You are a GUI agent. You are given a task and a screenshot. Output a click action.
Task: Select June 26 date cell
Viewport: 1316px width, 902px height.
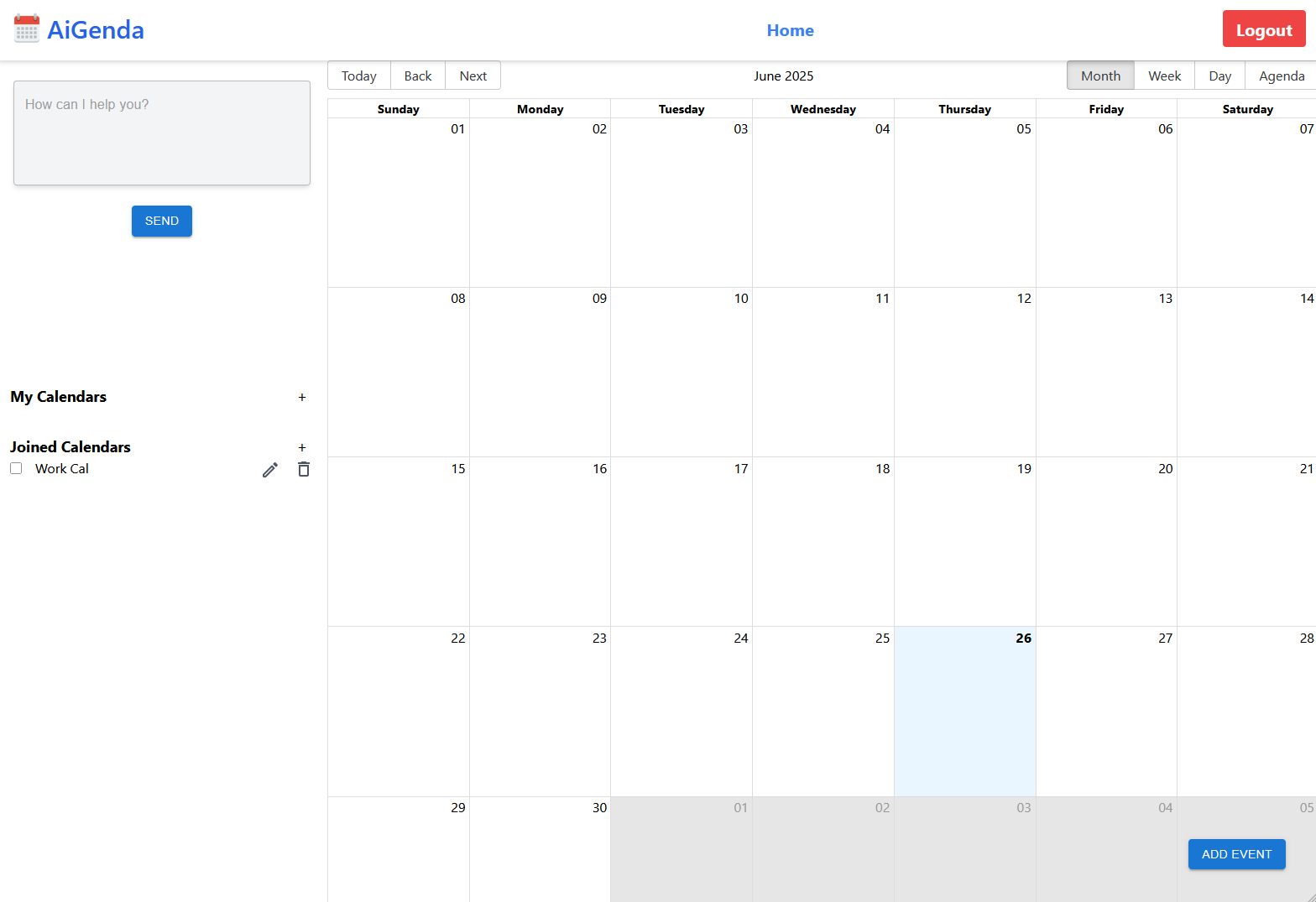click(x=964, y=713)
